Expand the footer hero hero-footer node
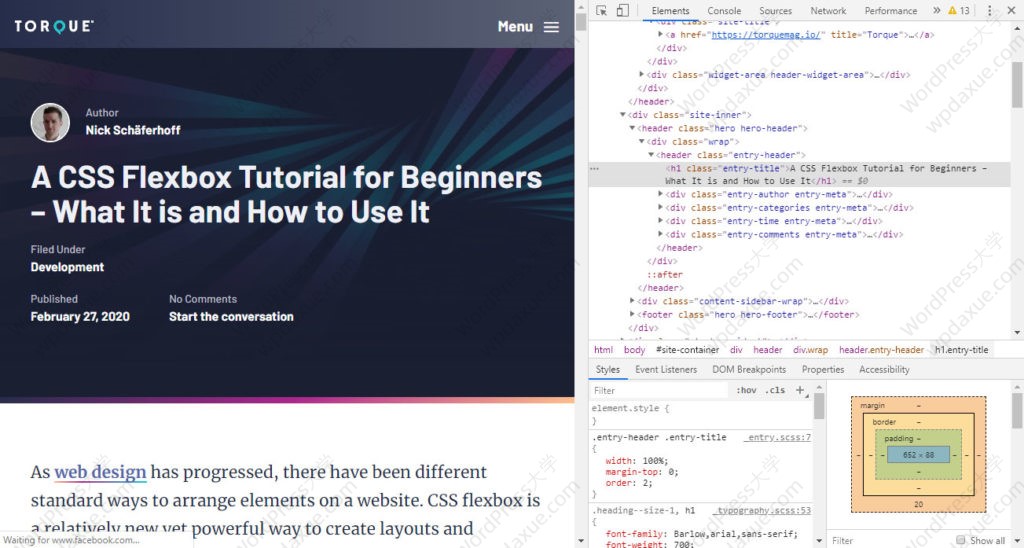The width and height of the screenshot is (1024, 548). click(x=632, y=314)
